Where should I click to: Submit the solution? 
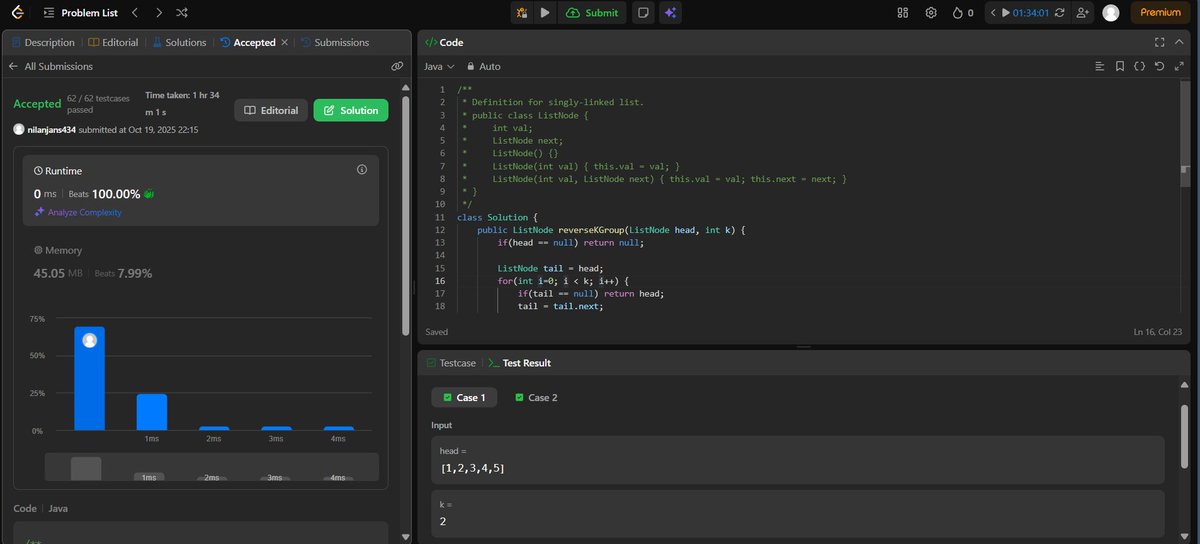click(x=592, y=13)
